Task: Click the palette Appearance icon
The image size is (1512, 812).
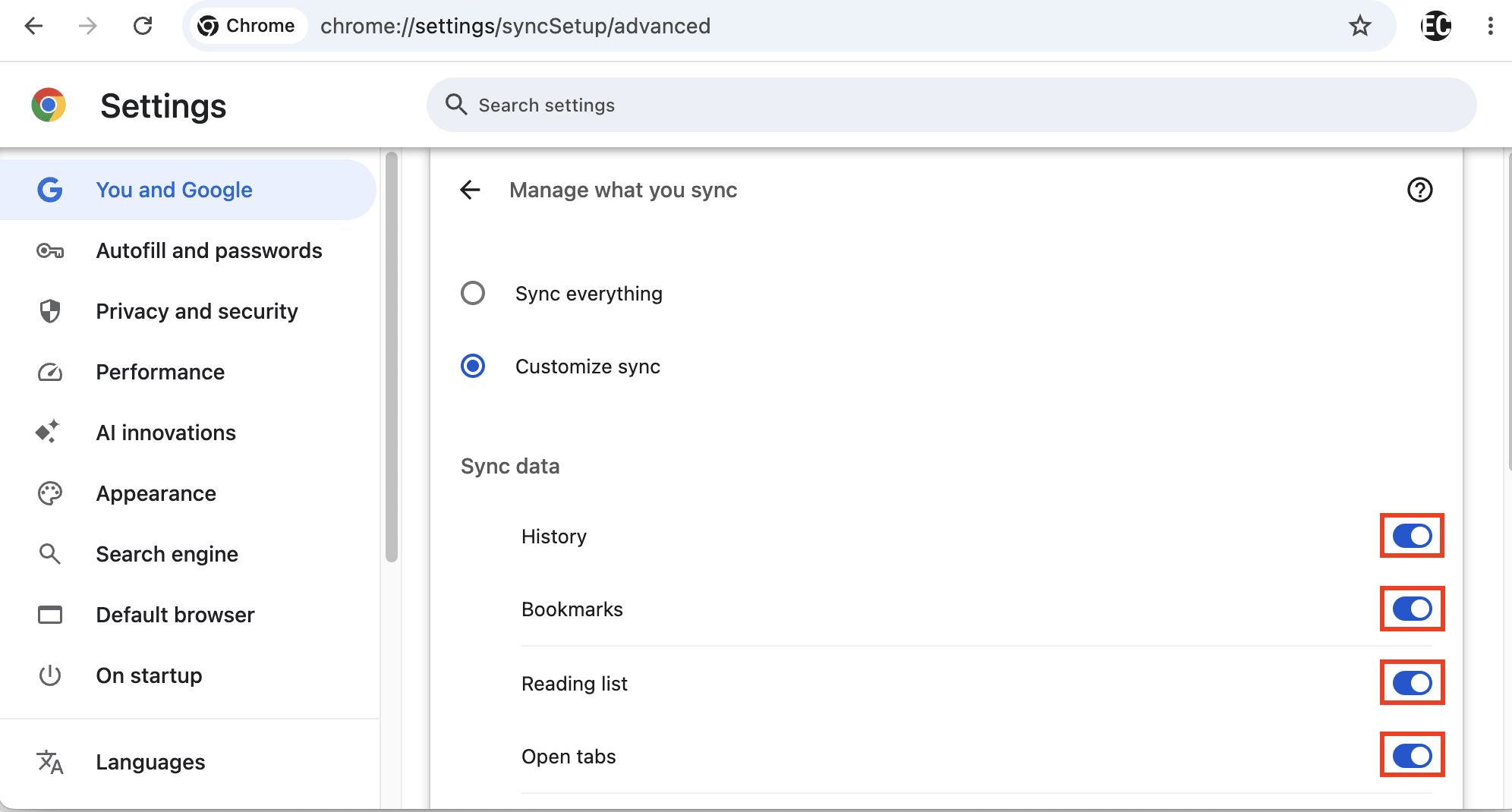Action: (50, 493)
